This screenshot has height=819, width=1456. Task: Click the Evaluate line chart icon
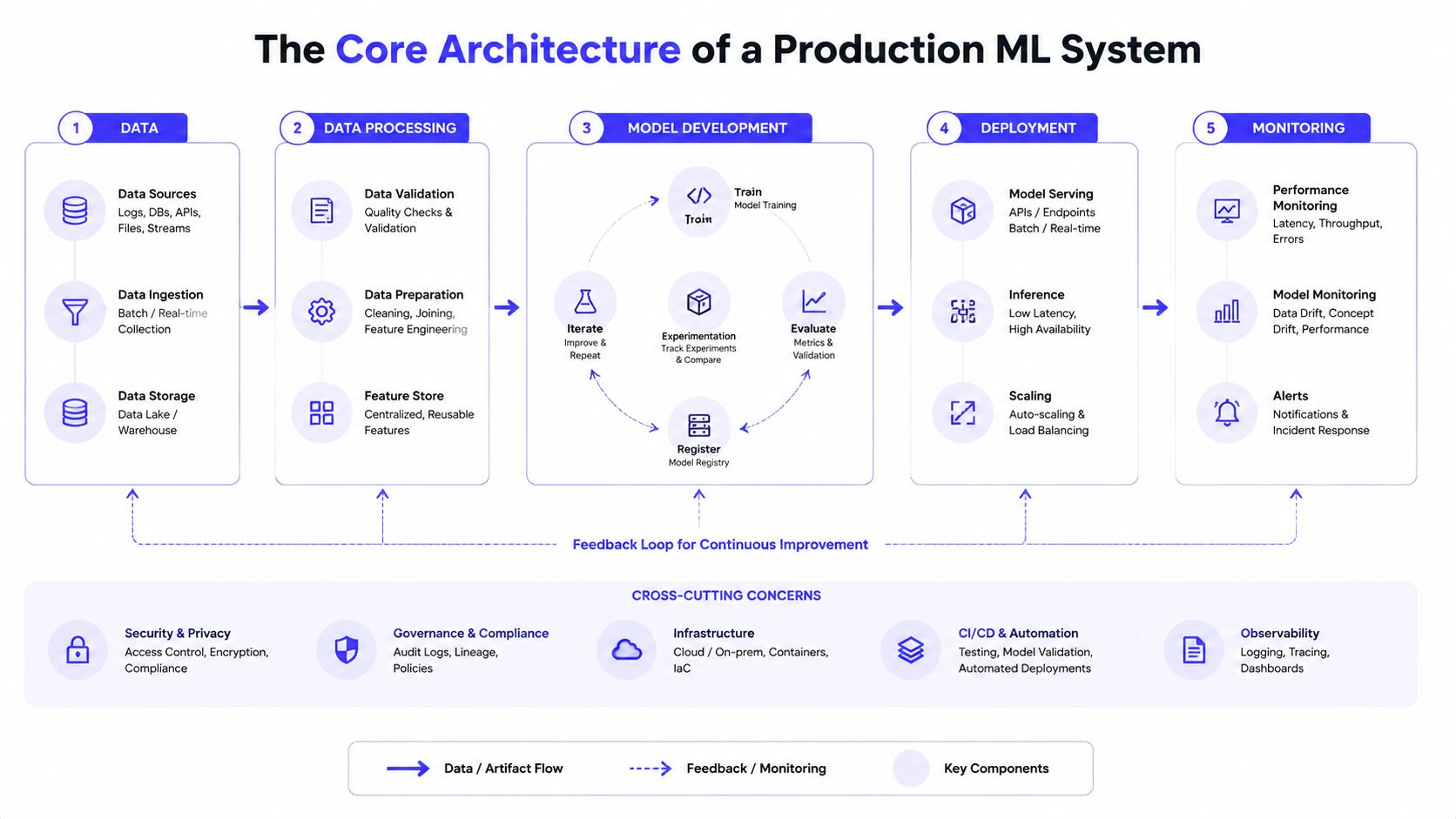[x=813, y=302]
